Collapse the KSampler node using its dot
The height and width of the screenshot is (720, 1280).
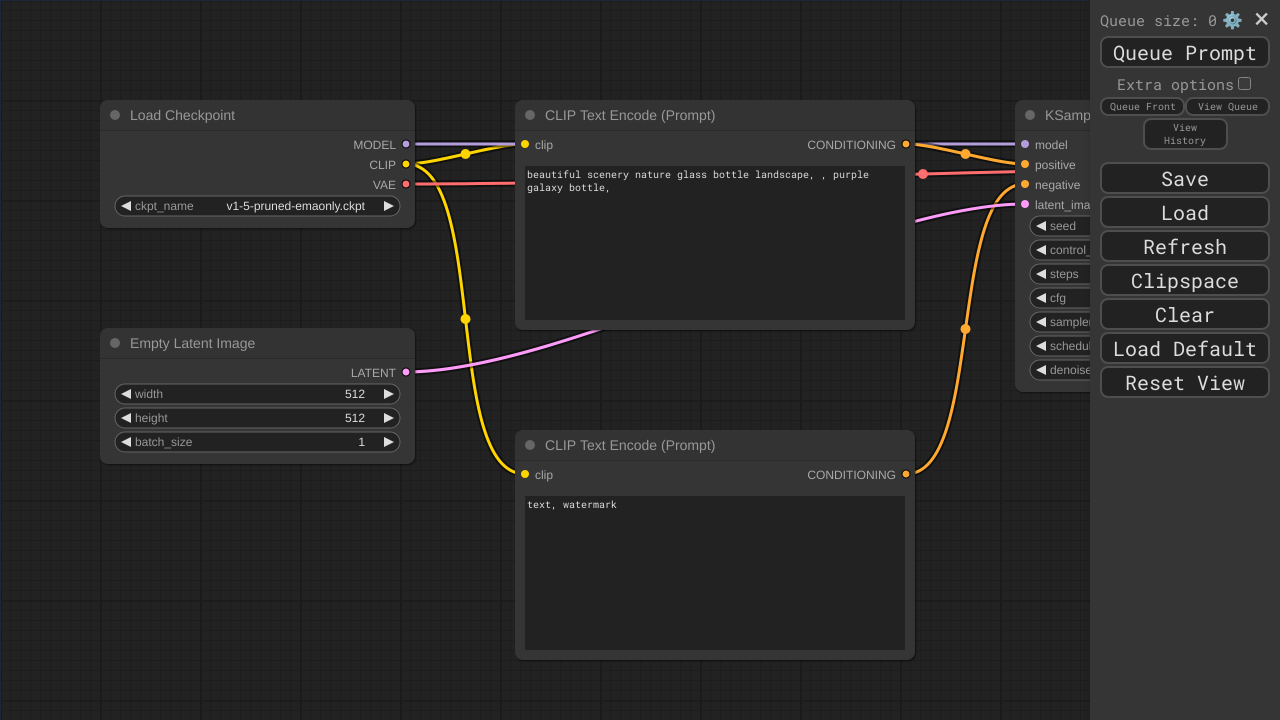coord(1030,115)
